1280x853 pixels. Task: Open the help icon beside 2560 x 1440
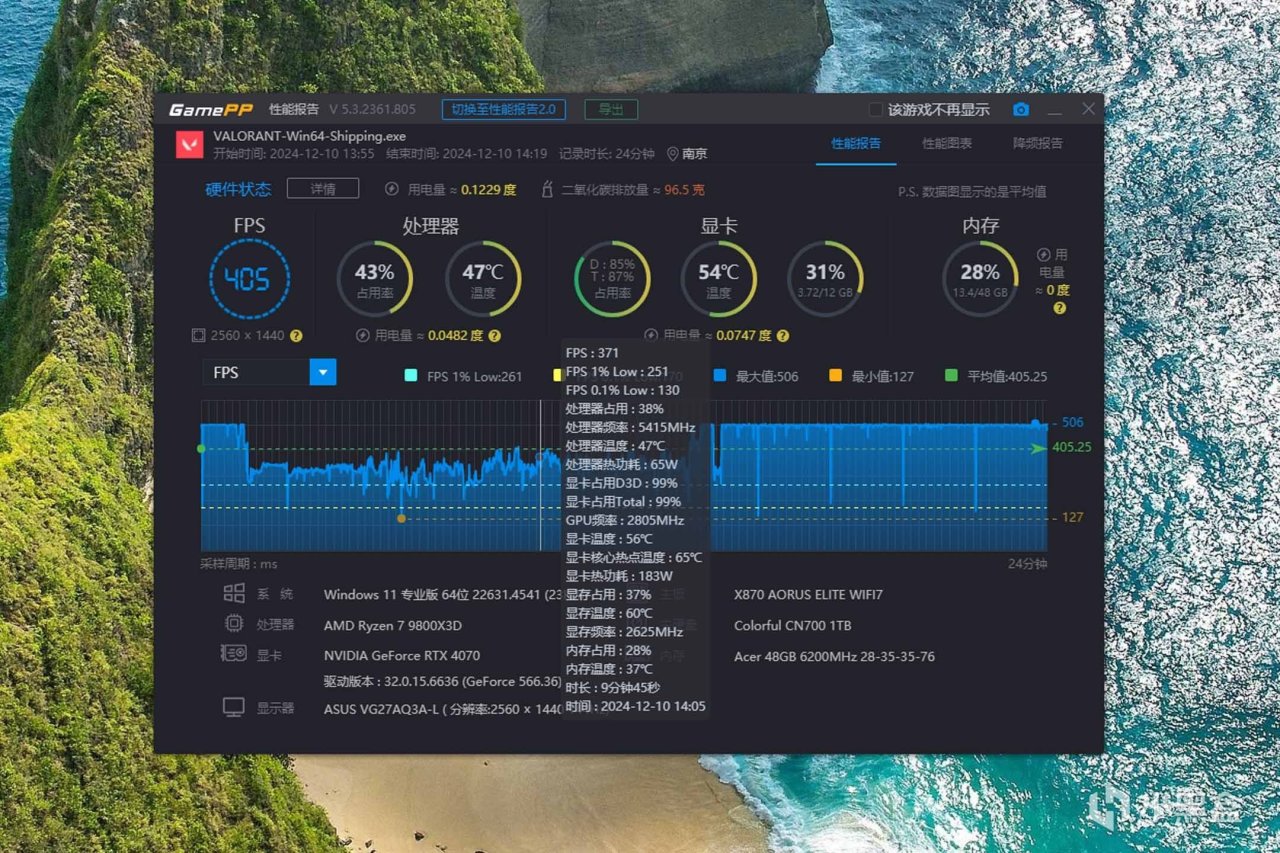pos(296,336)
